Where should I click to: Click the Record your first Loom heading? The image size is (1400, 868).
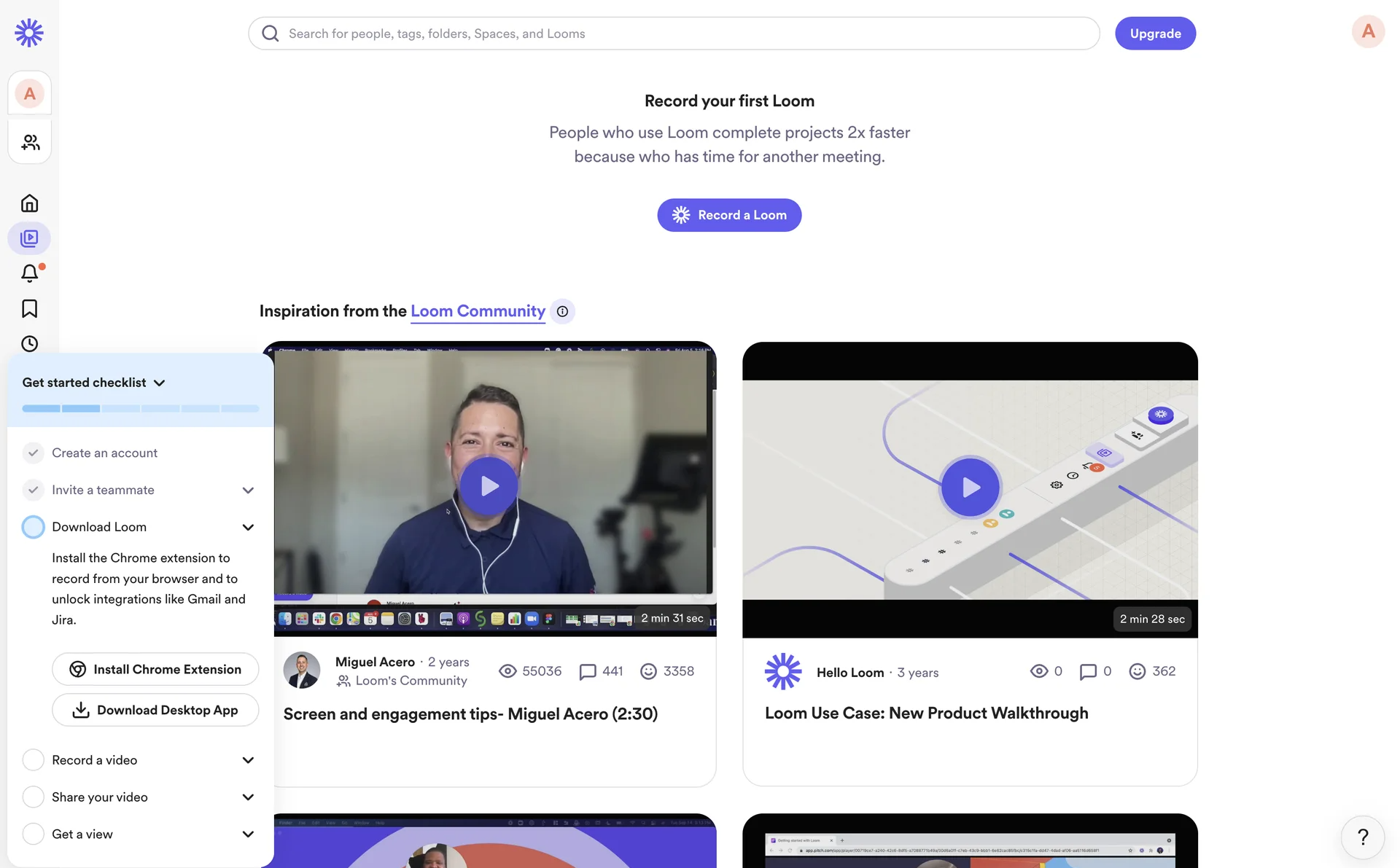(729, 101)
